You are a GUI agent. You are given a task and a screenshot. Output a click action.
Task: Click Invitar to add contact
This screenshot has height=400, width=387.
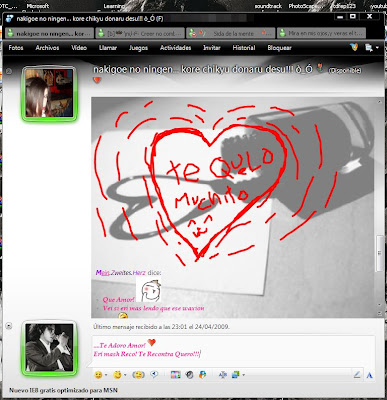[x=212, y=48]
